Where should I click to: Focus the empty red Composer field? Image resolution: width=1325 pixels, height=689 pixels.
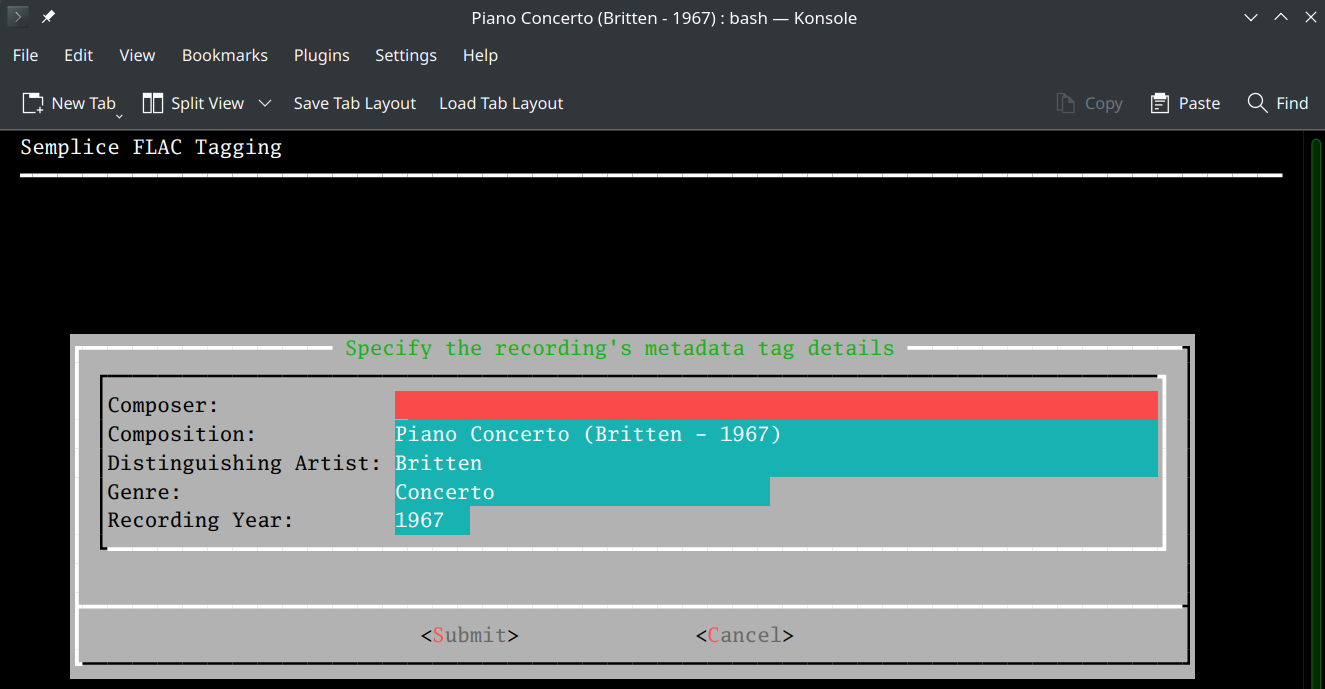[775, 405]
